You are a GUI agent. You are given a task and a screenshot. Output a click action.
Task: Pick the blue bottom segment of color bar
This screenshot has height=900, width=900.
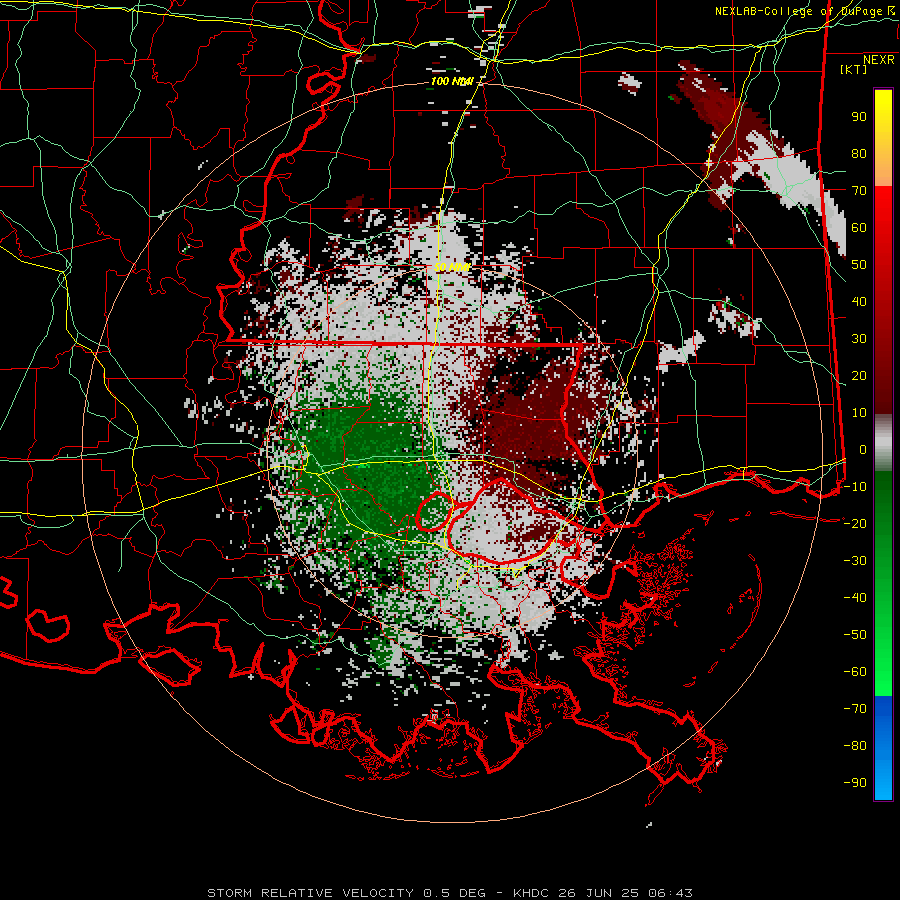point(883,747)
